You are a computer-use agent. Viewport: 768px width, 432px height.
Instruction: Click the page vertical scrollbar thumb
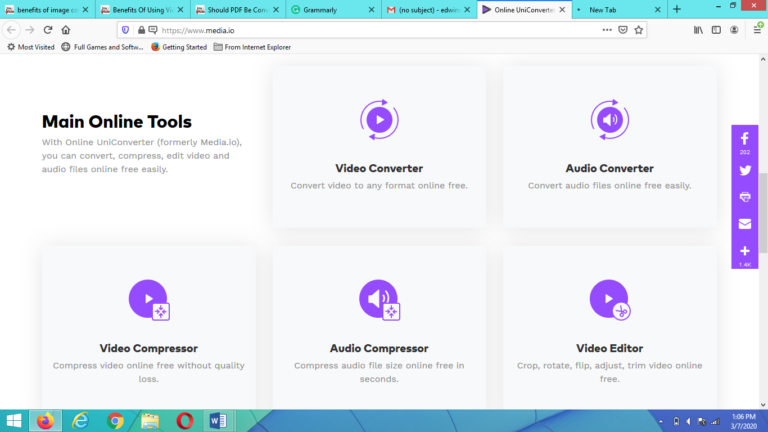pos(763,213)
